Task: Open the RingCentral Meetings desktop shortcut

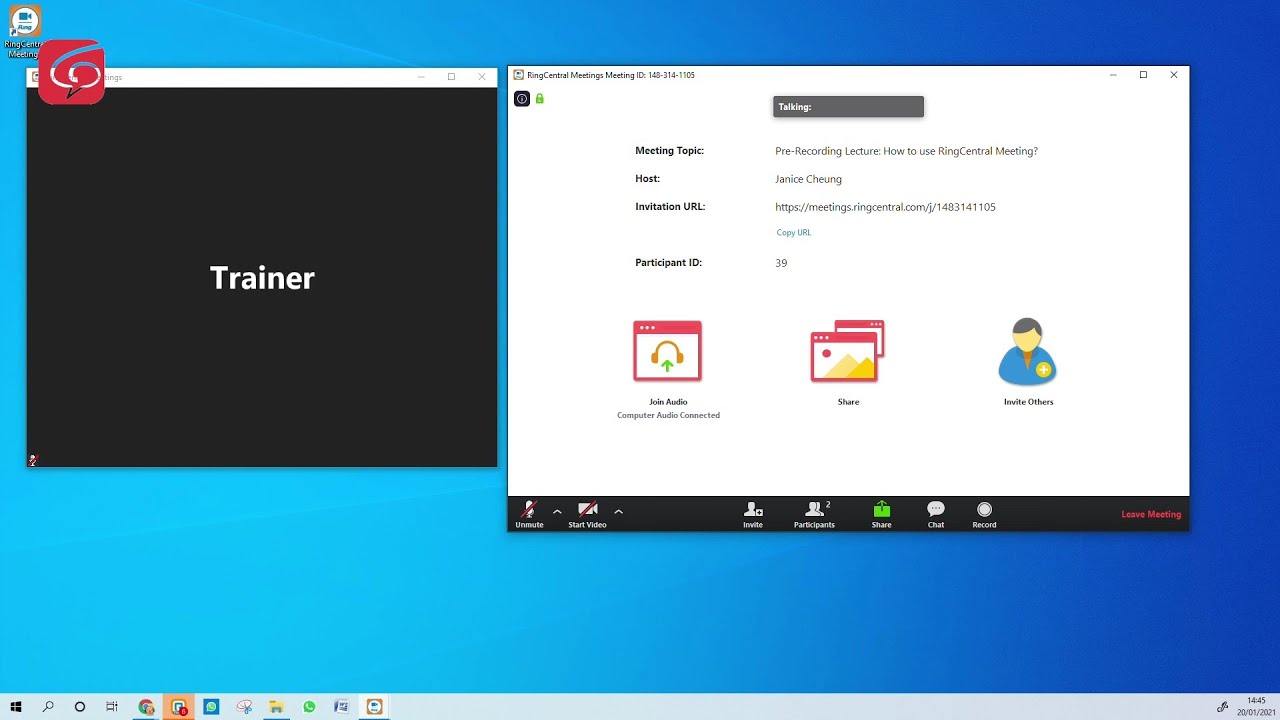Action: coord(25,30)
